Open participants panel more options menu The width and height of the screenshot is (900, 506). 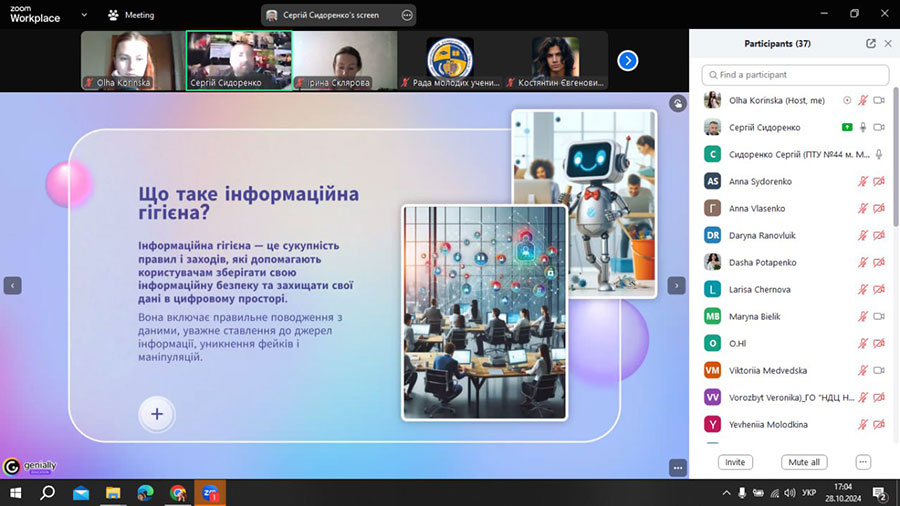863,462
